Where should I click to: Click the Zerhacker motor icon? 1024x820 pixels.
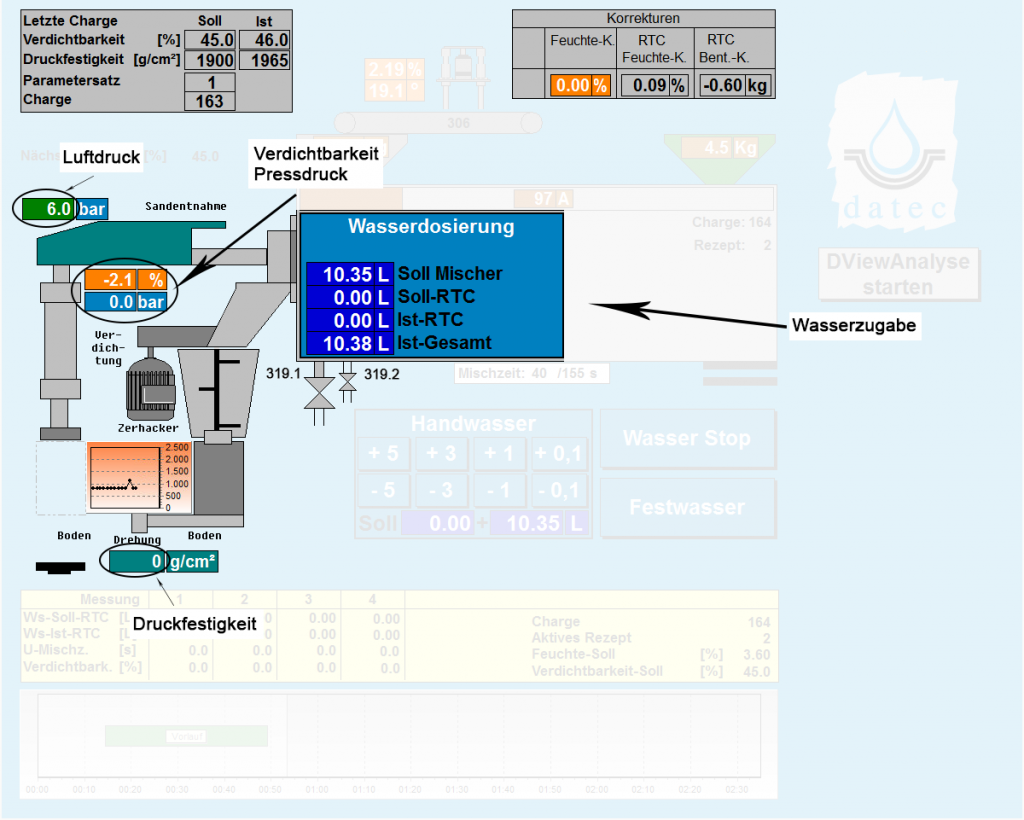tap(150, 387)
